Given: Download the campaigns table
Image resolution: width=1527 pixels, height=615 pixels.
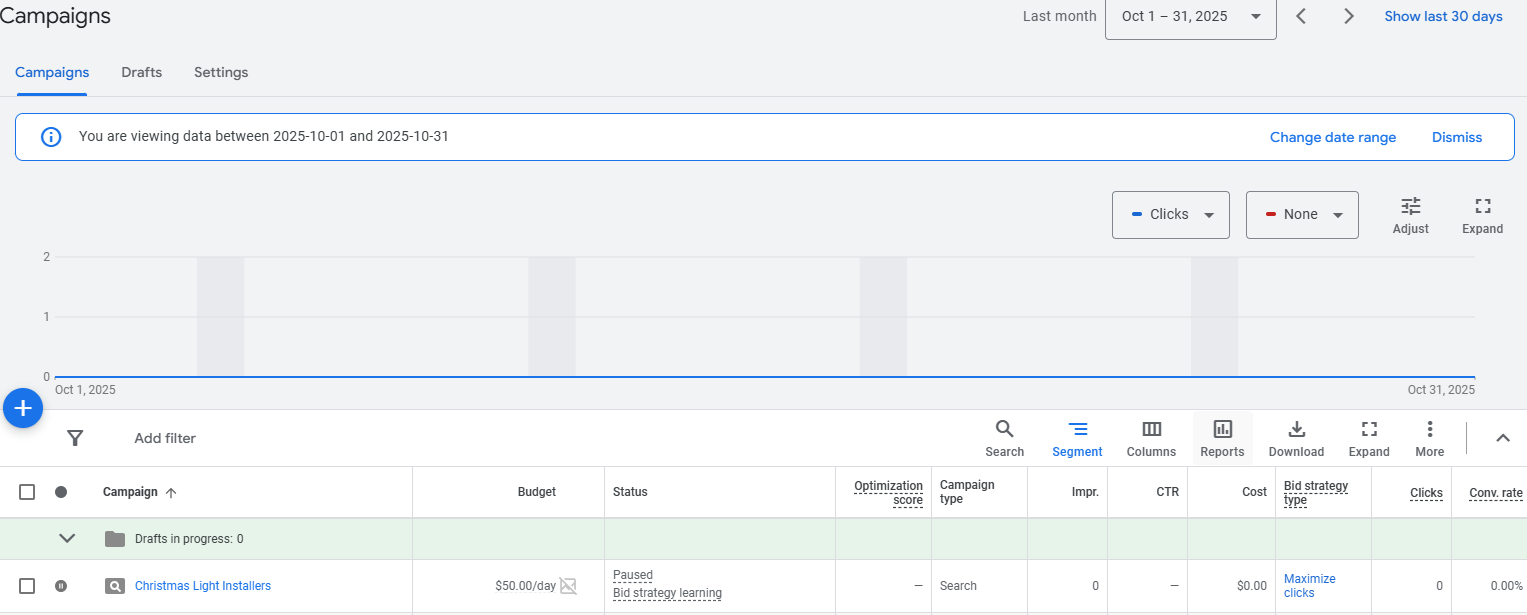Looking at the screenshot, I should (1296, 438).
